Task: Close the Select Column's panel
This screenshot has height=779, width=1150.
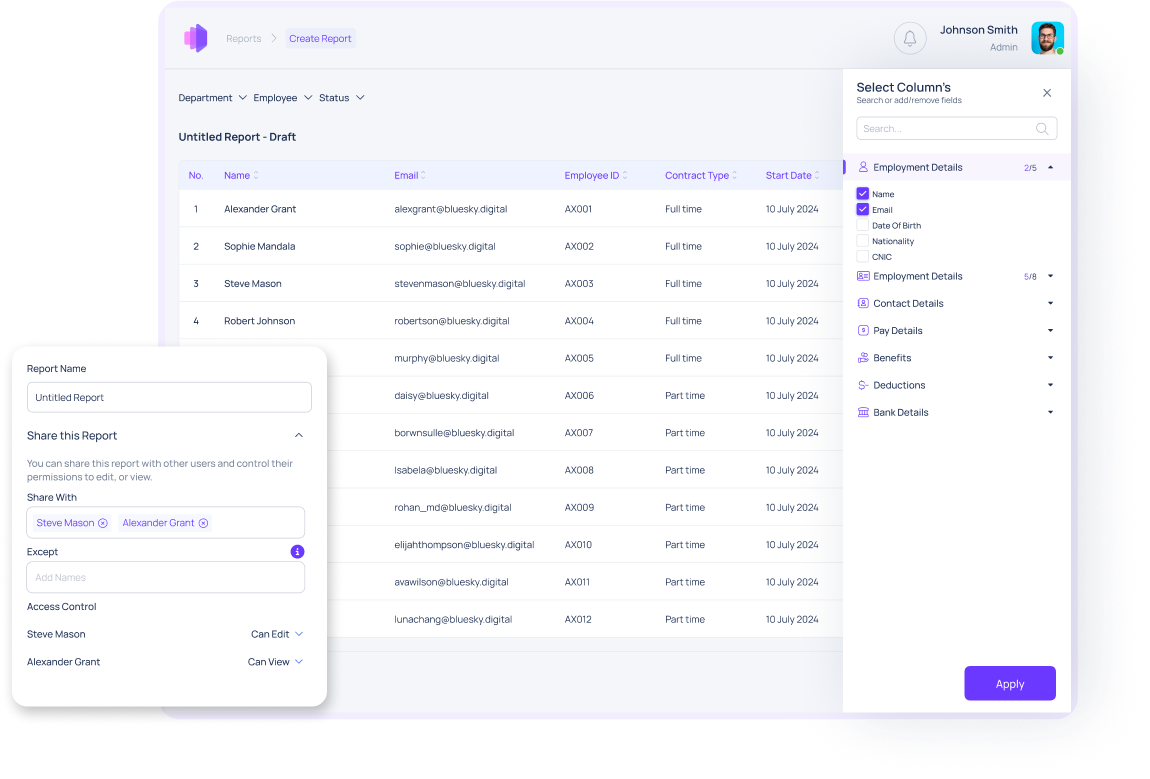Action: (x=1047, y=93)
